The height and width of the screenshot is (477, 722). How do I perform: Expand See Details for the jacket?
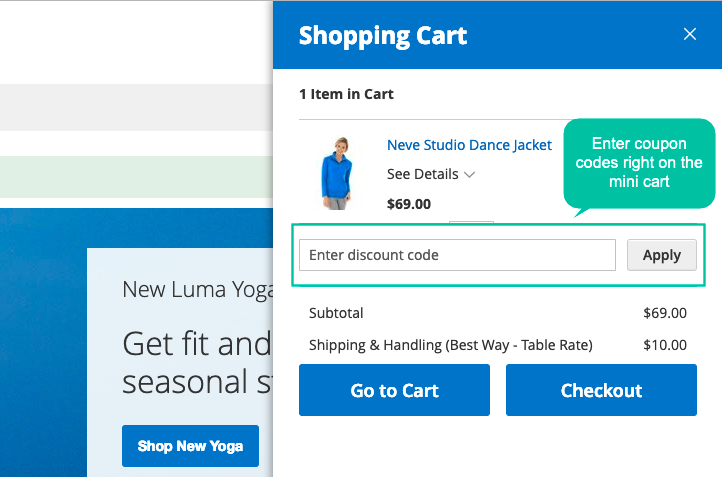tap(422, 174)
